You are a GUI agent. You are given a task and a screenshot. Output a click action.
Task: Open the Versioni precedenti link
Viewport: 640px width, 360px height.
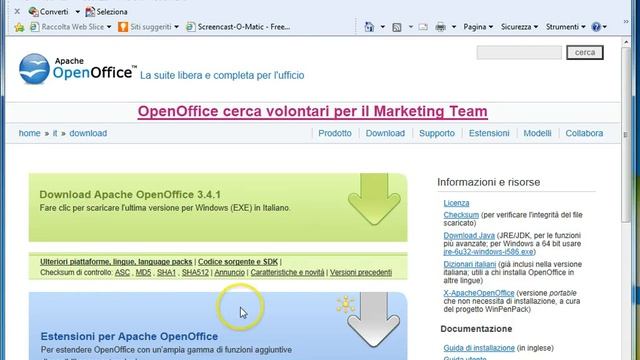click(361, 272)
